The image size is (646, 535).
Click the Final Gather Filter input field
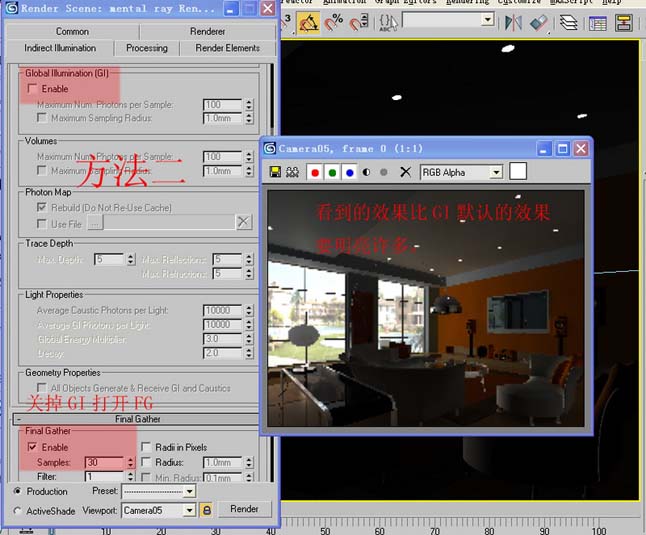(105, 477)
